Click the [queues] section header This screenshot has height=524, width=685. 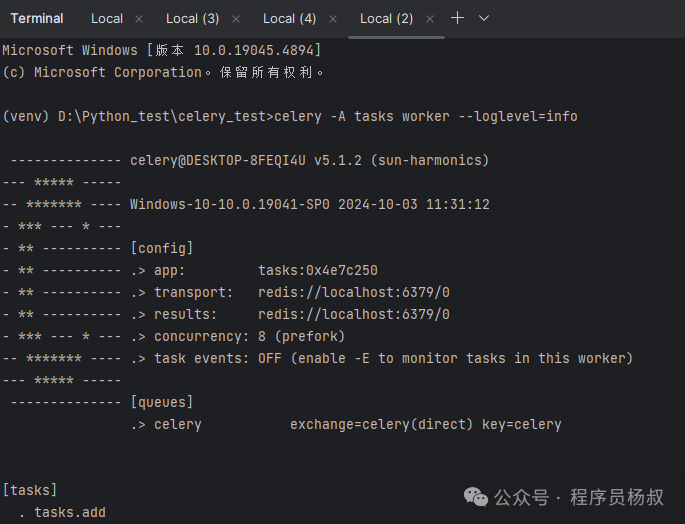click(x=161, y=402)
